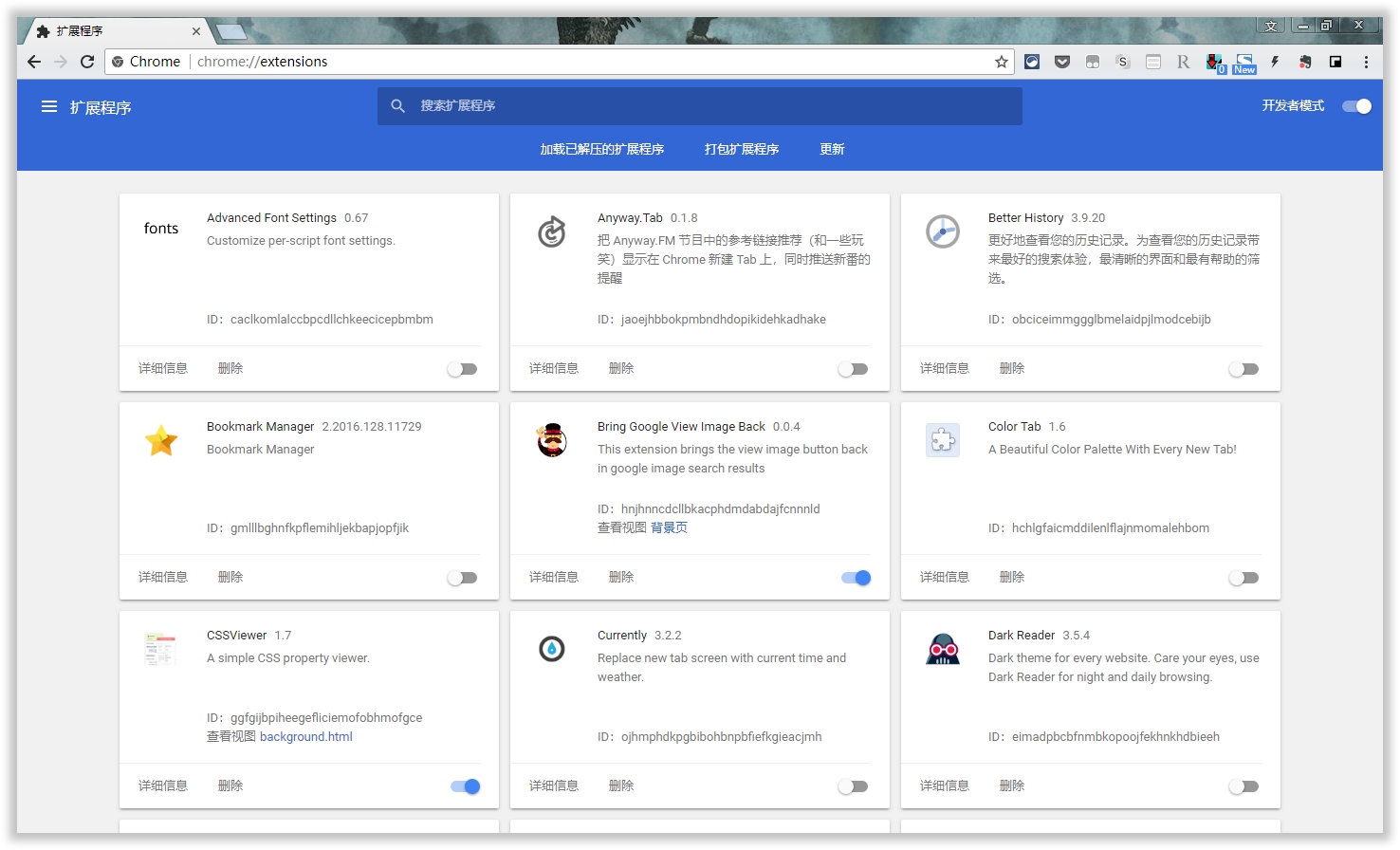Screen dimensions: 1400x850
Task: Open Chrome's three-dot menu
Action: tap(1366, 62)
